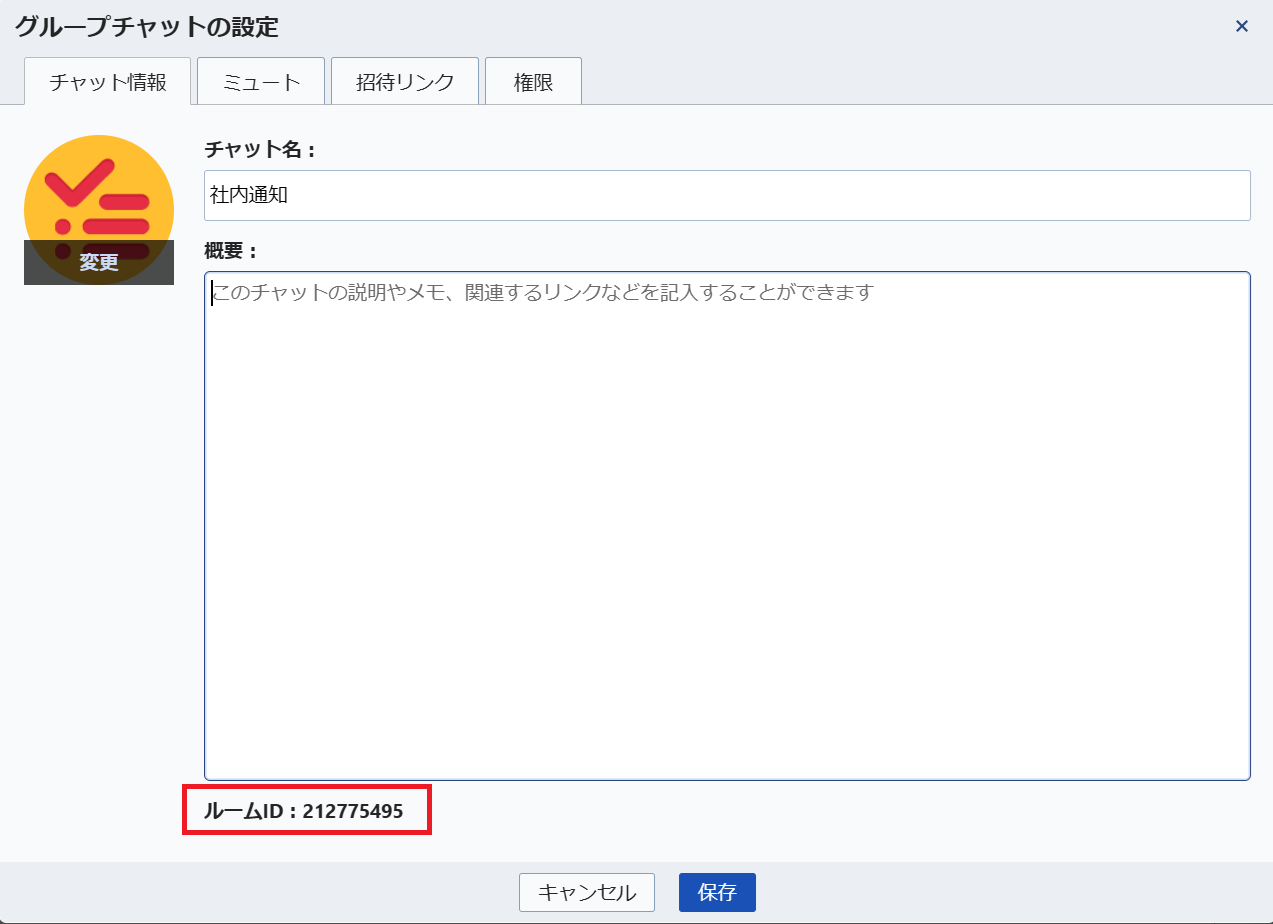Screen dimensions: 1273x924
Task: Click the チャット名 label
Action: click(260, 150)
